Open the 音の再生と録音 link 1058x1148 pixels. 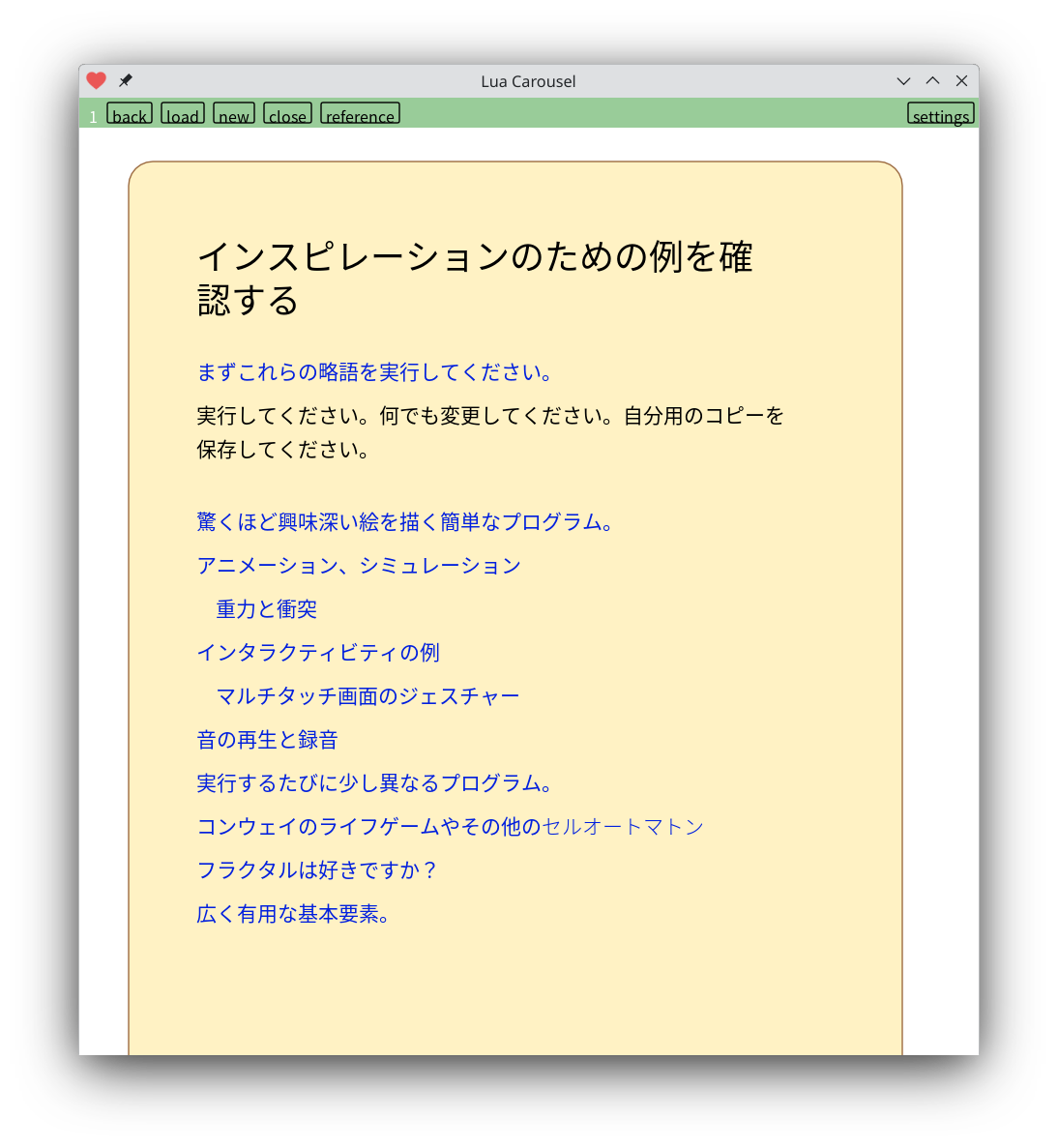268,740
